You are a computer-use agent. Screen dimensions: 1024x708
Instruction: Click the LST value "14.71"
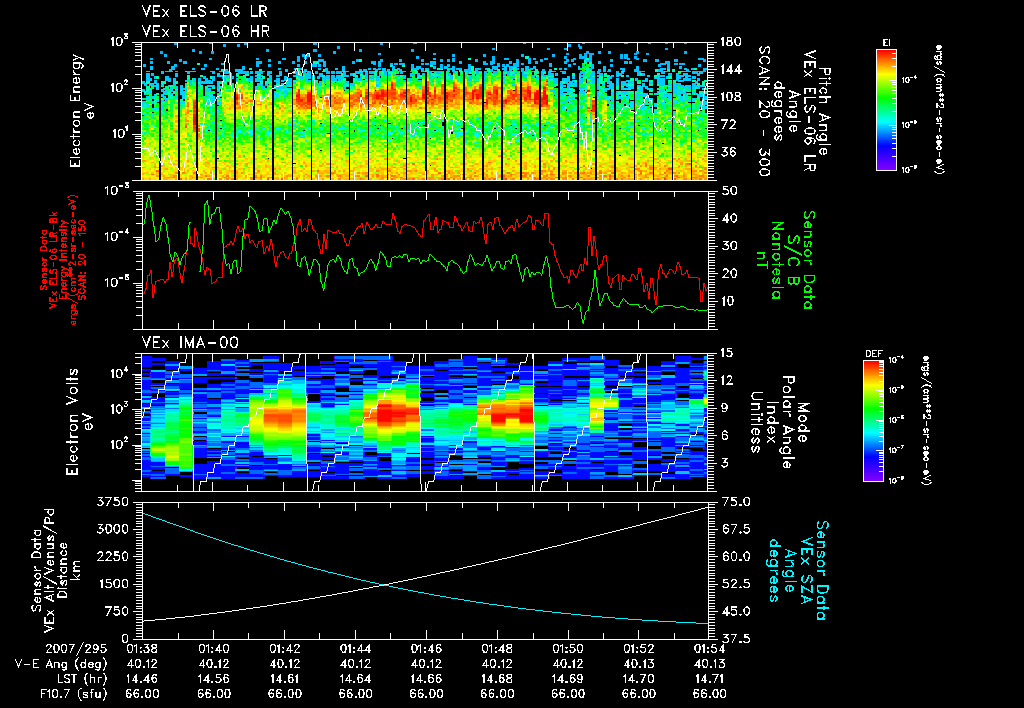709,679
